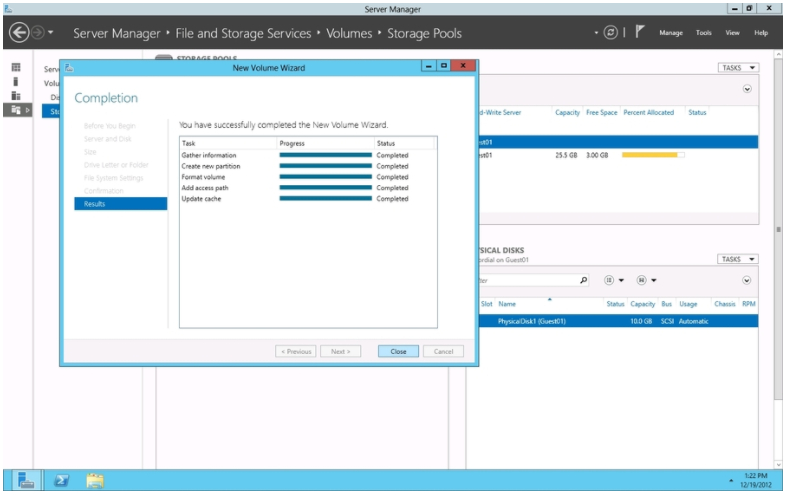This screenshot has width=787, height=495.
Task: Sort by Free Space column
Action: point(601,112)
